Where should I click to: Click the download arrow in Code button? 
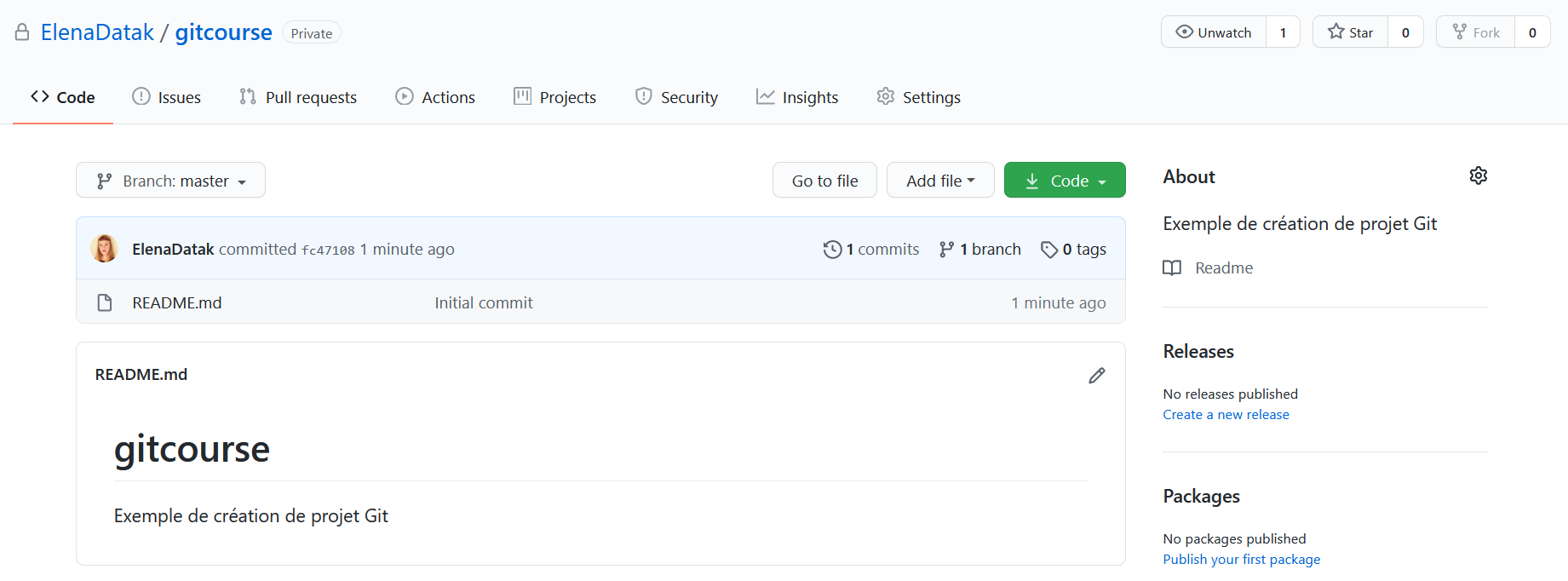tap(1031, 181)
